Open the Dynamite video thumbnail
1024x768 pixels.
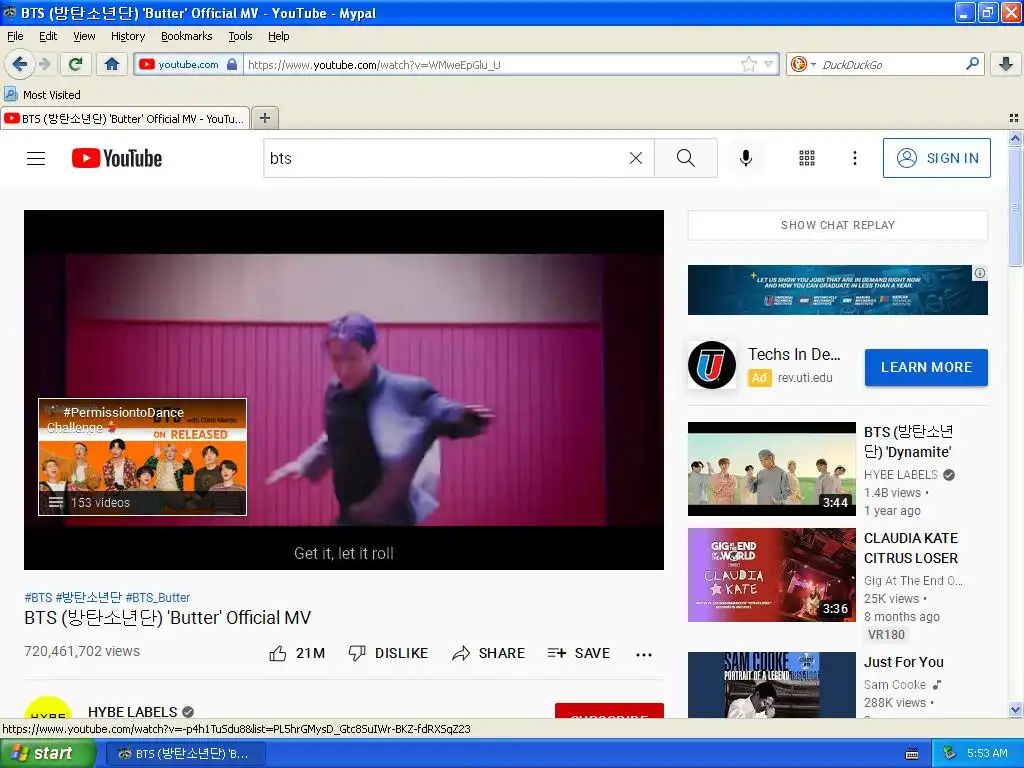(771, 469)
